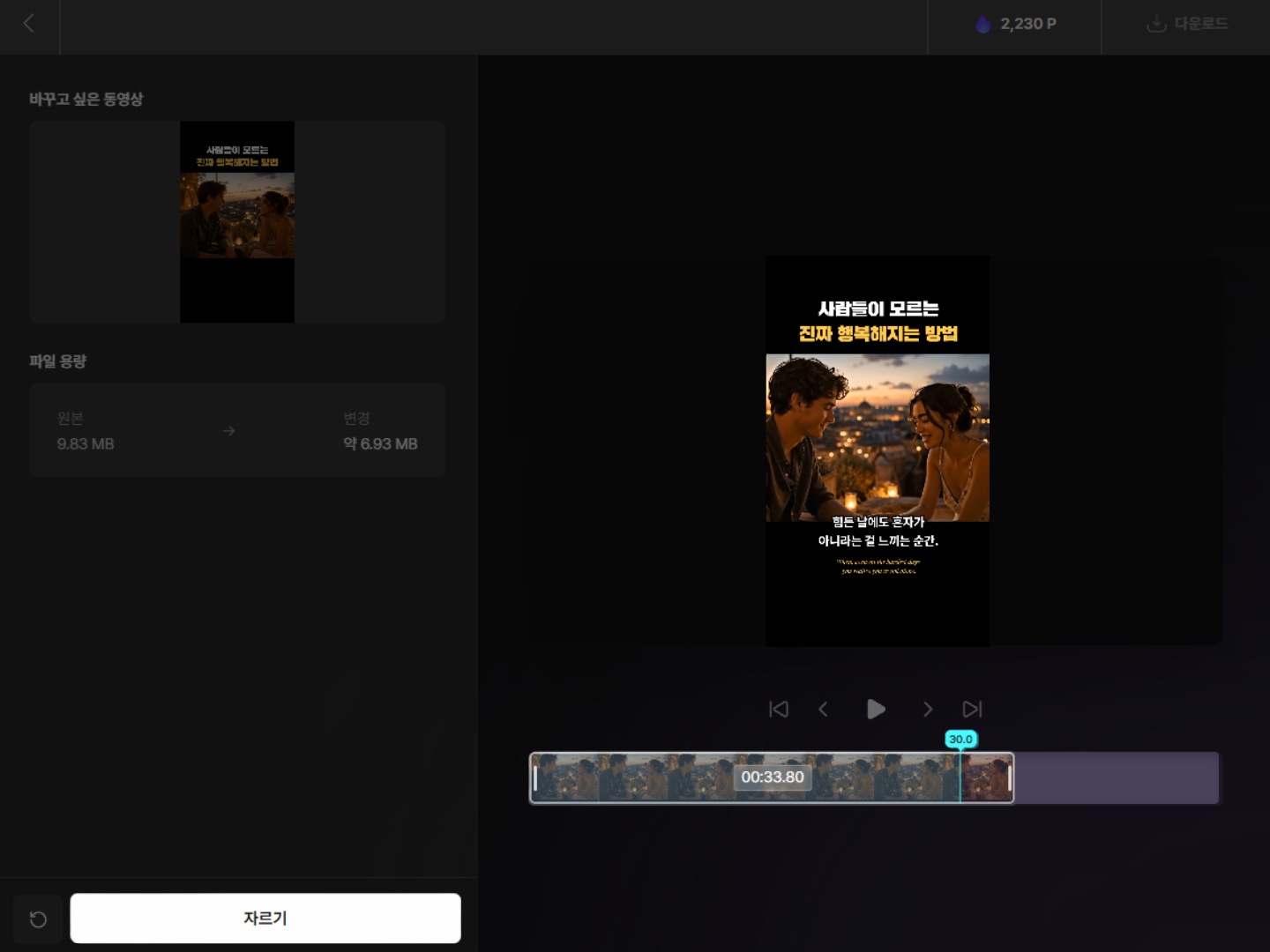Click the 자르기 trim button
The height and width of the screenshot is (952, 1270).
(x=265, y=919)
